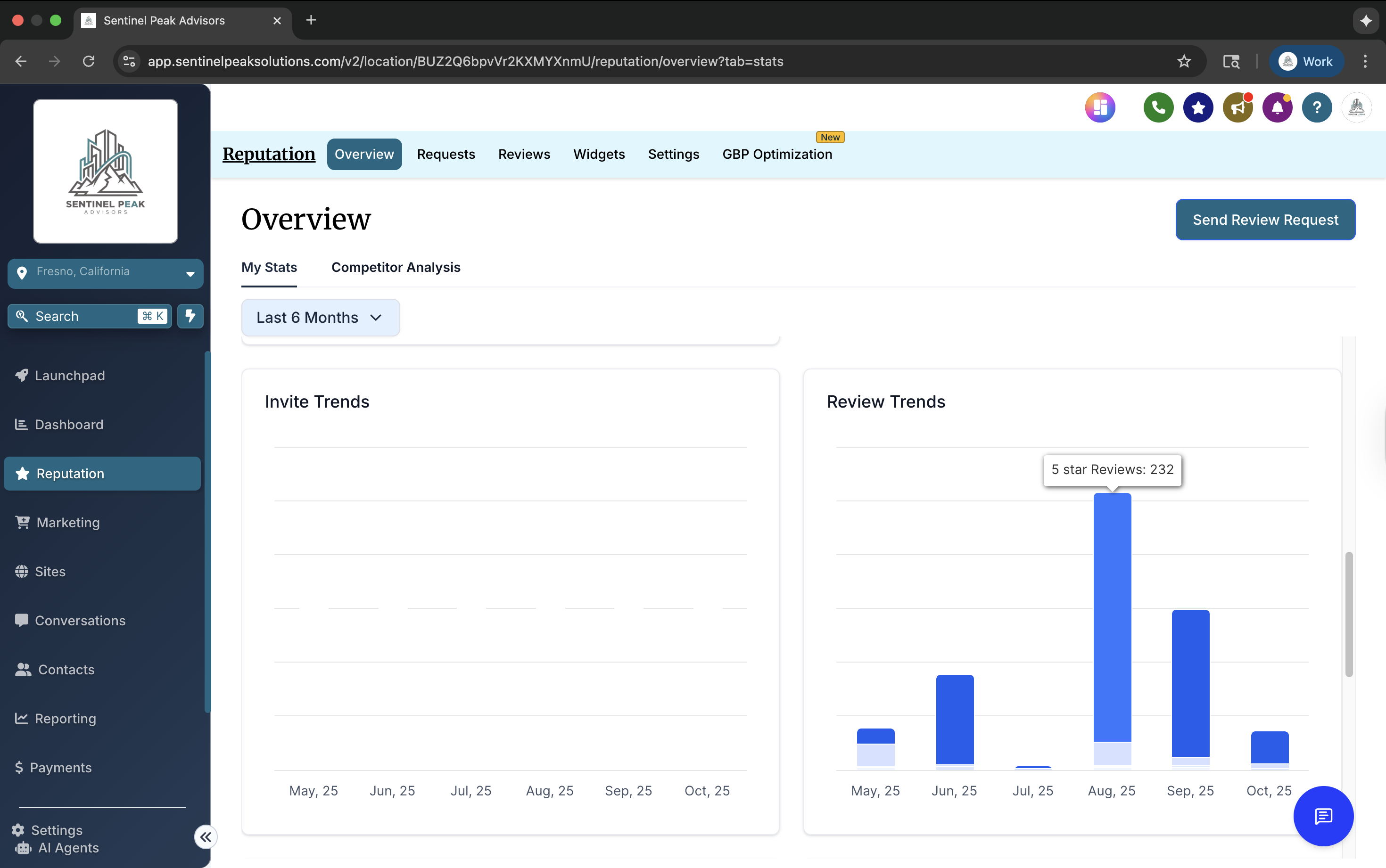1386x868 pixels.
Task: Click the browser forward arrow
Action: point(55,61)
